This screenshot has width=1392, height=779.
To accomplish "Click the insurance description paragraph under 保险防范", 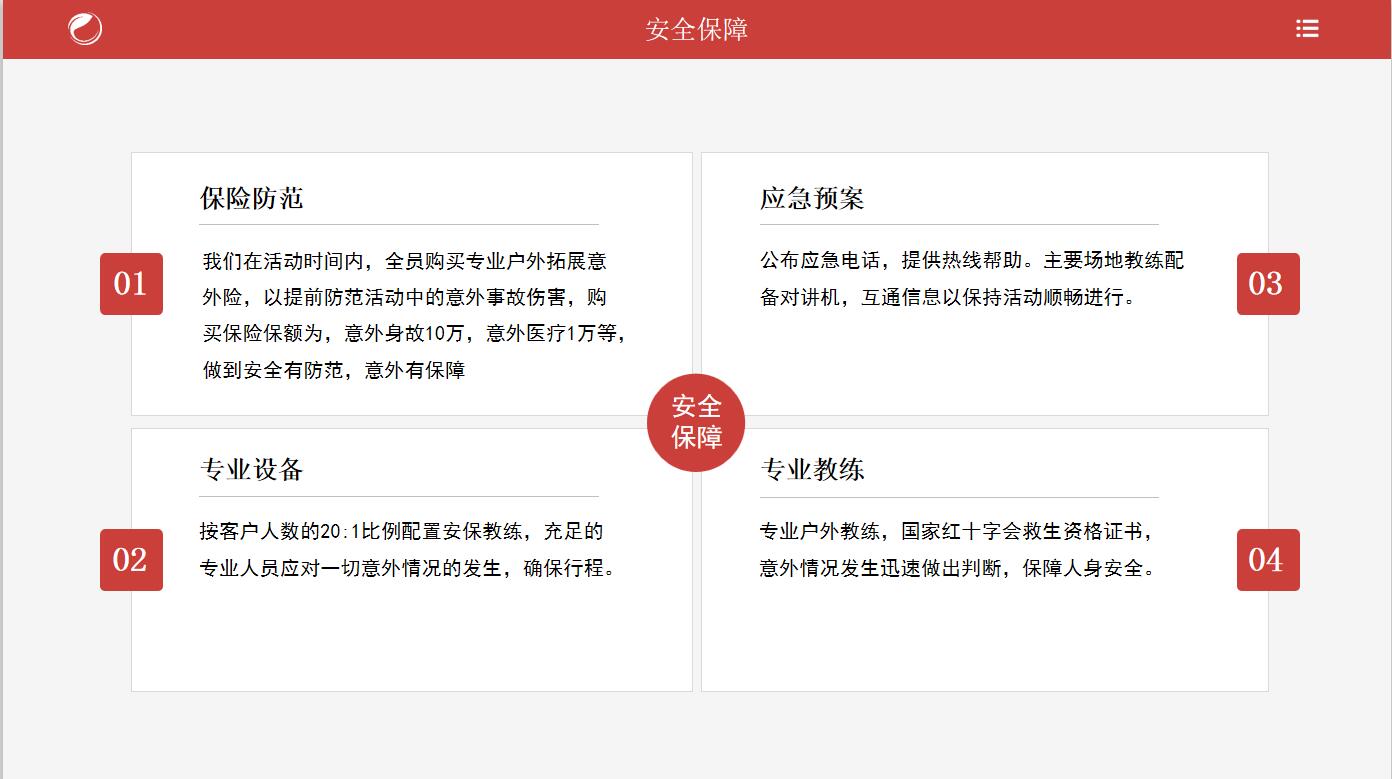I will pyautogui.click(x=414, y=316).
